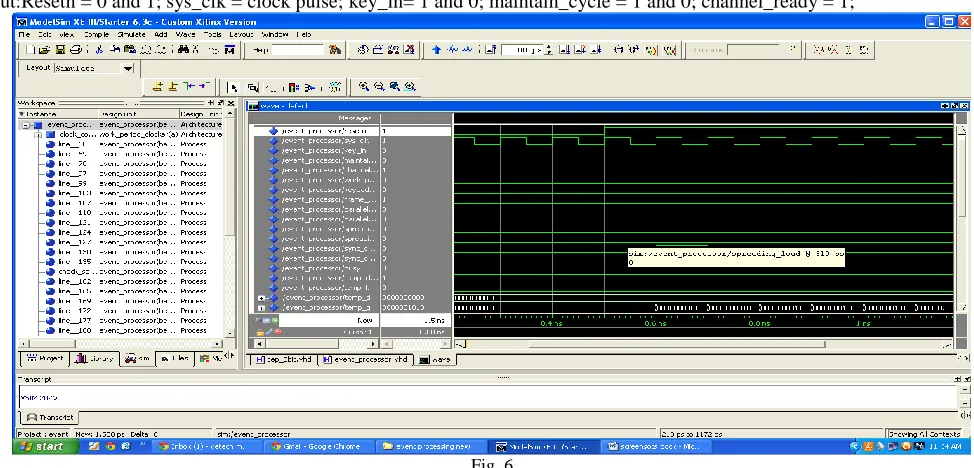
Task: Click the Zoom mode icon next to pointer
Action: coord(253,88)
